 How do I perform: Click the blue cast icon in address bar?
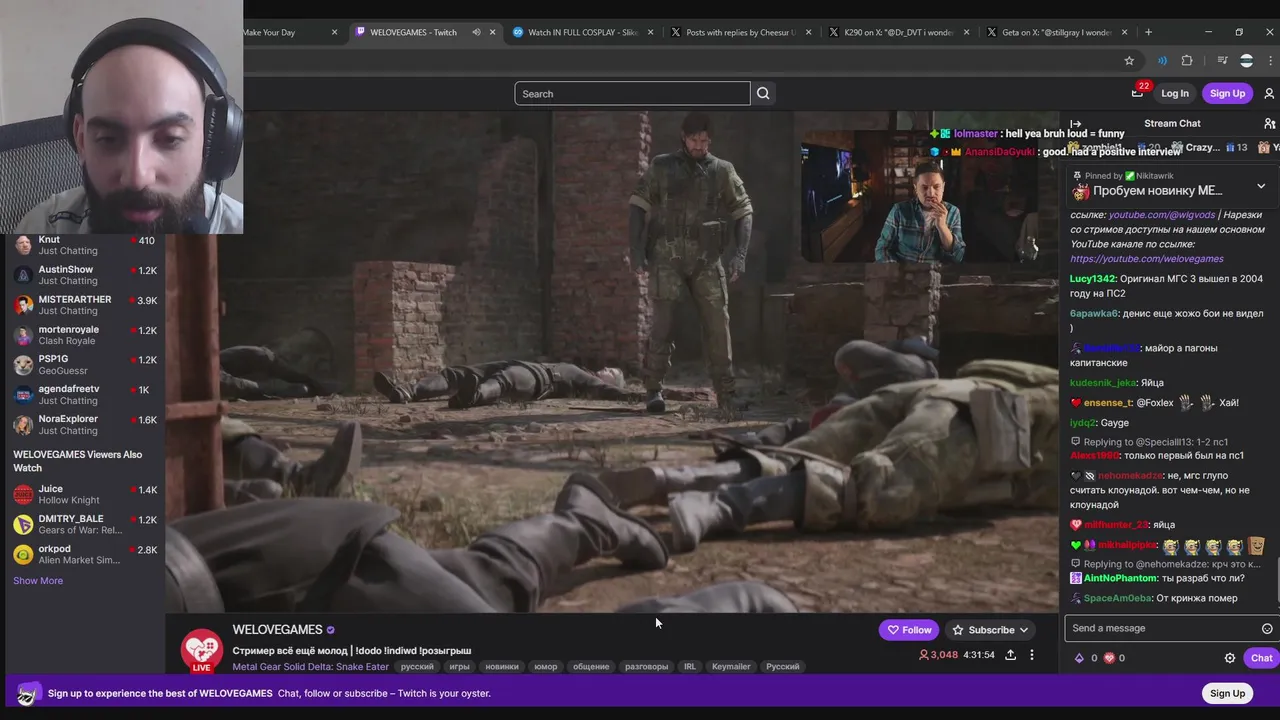coord(1162,61)
